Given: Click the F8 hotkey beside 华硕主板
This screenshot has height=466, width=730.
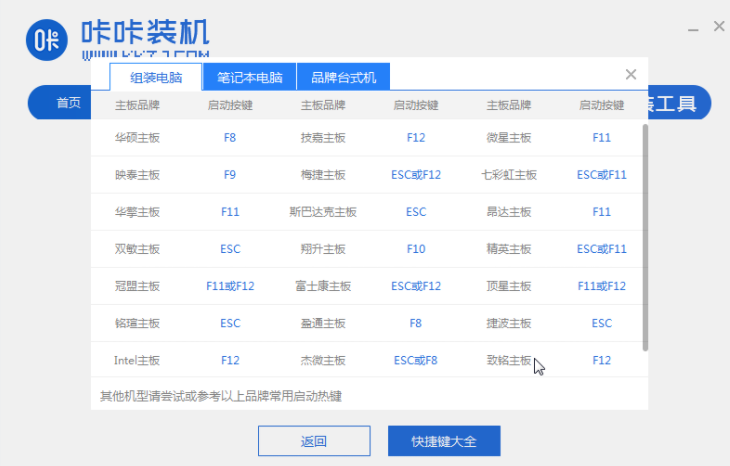Looking at the screenshot, I should [230, 138].
